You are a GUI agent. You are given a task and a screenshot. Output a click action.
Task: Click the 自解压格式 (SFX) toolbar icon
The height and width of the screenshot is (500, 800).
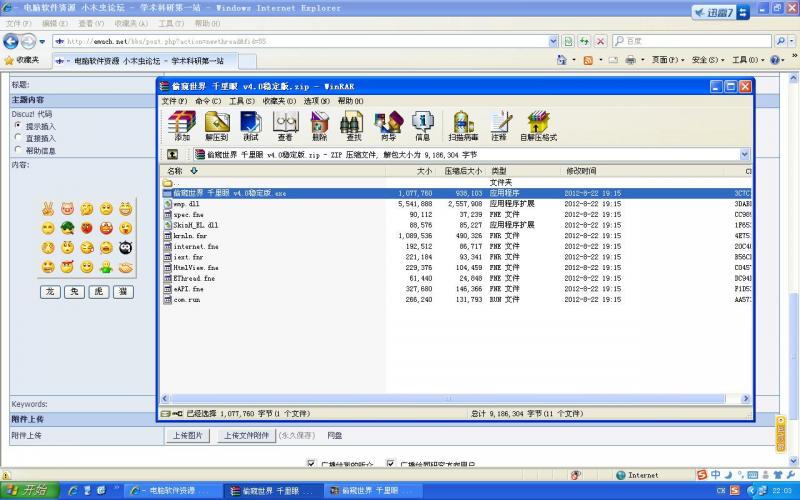click(x=538, y=126)
